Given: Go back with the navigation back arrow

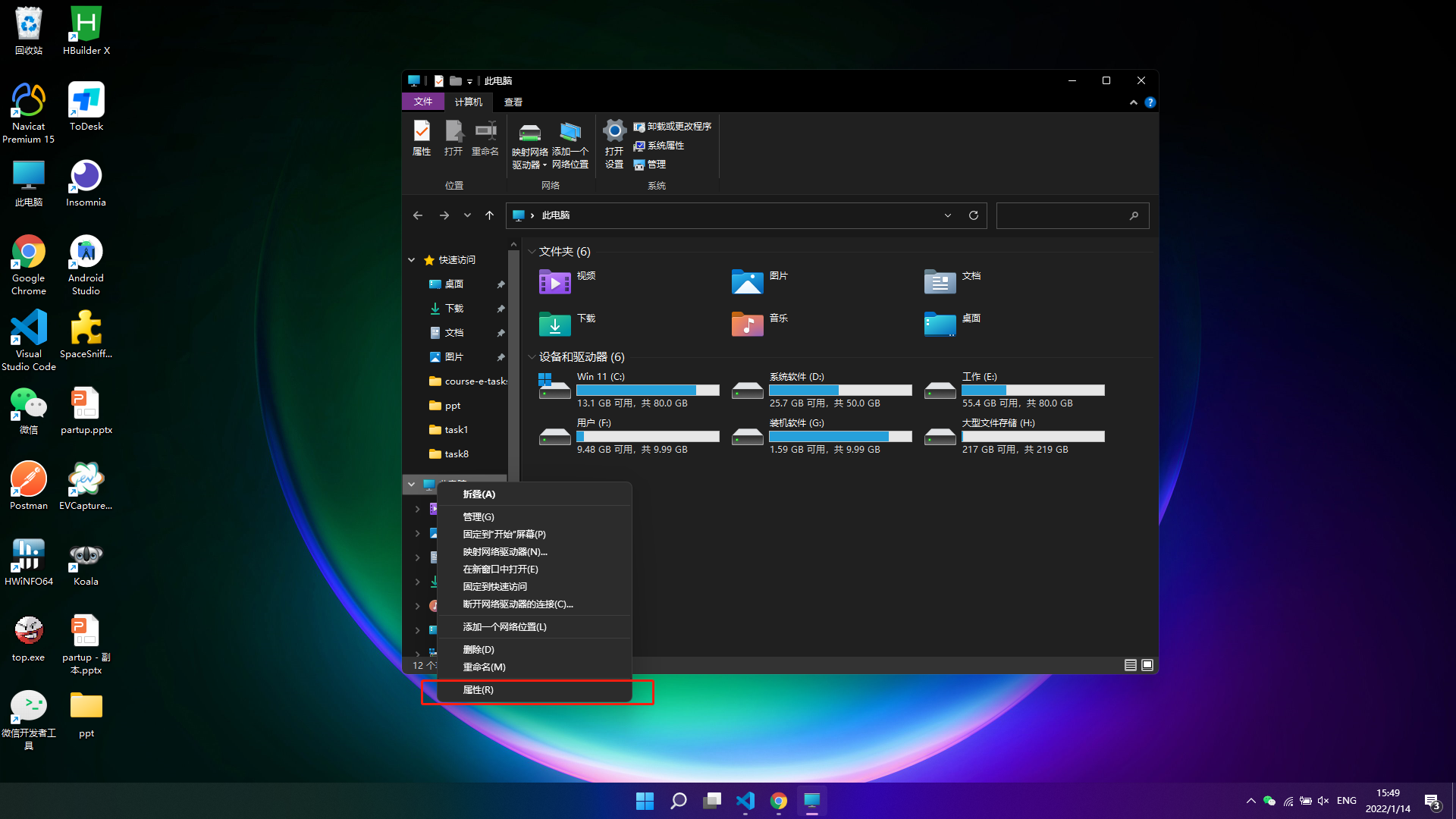Looking at the screenshot, I should 418,215.
